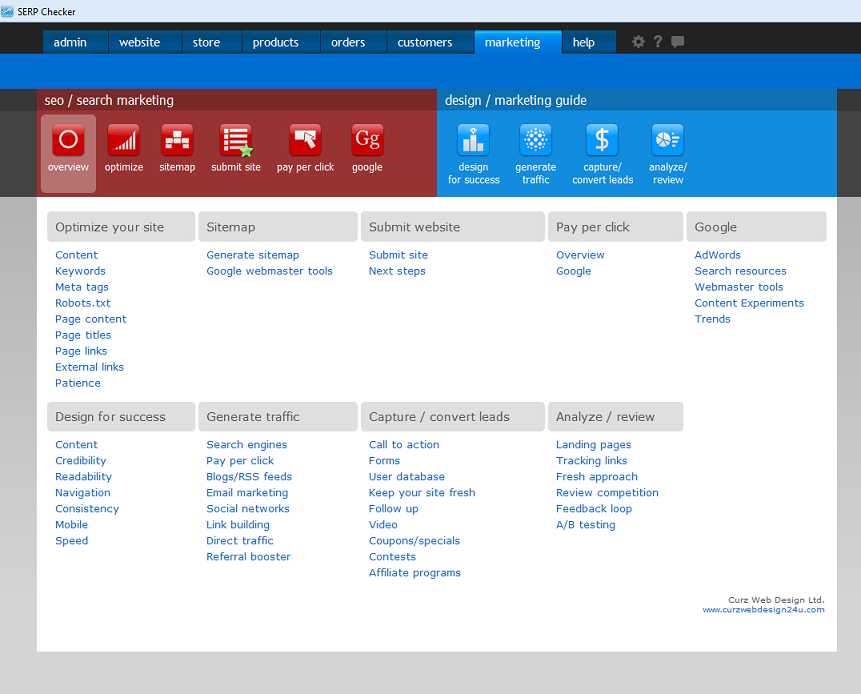Open the Generate sitemap link
Viewport: 861px width, 694px height.
click(x=253, y=255)
